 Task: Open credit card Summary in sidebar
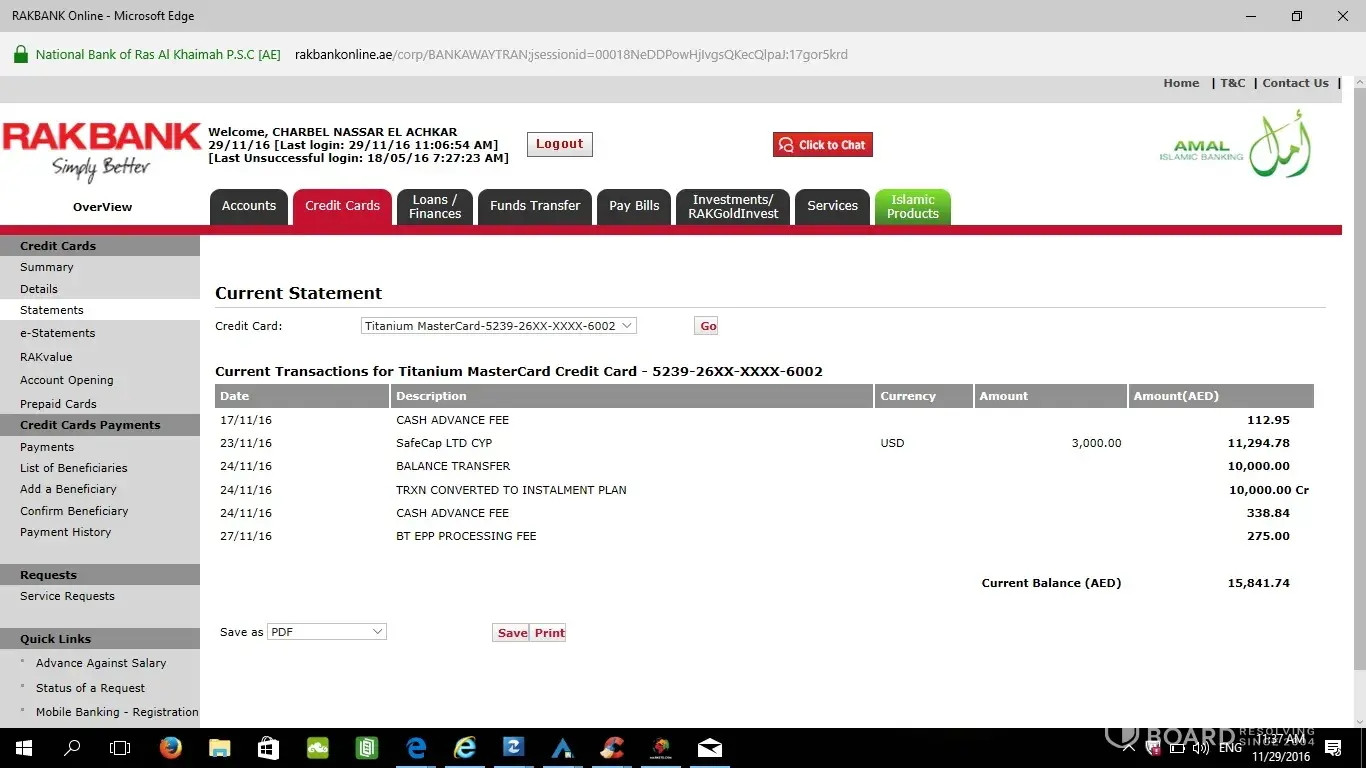[47, 267]
